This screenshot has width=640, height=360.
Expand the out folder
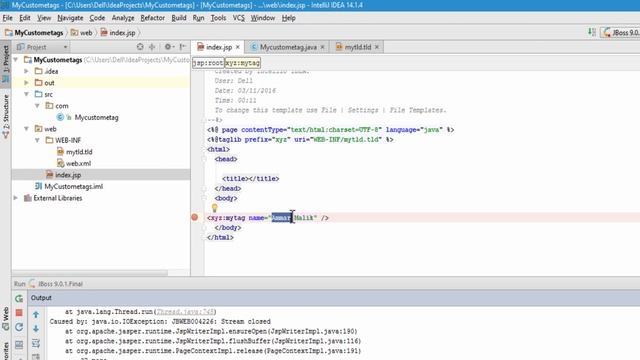(x=27, y=83)
